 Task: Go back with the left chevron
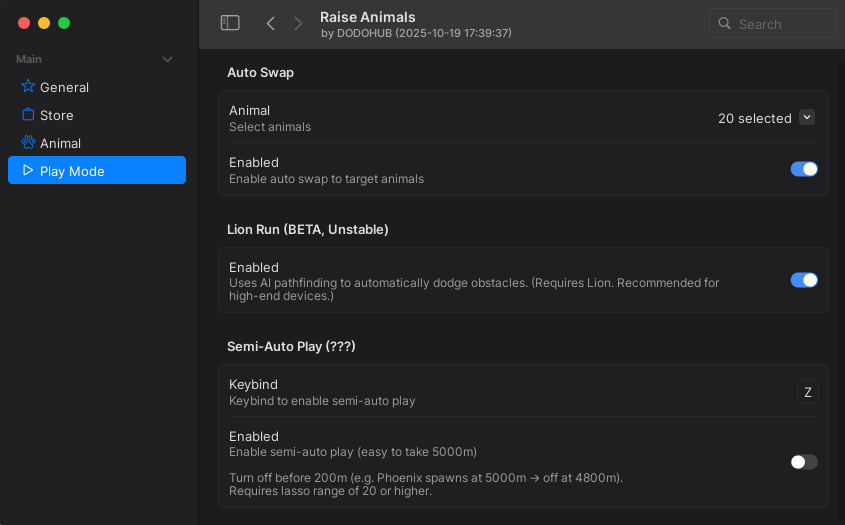(x=271, y=23)
